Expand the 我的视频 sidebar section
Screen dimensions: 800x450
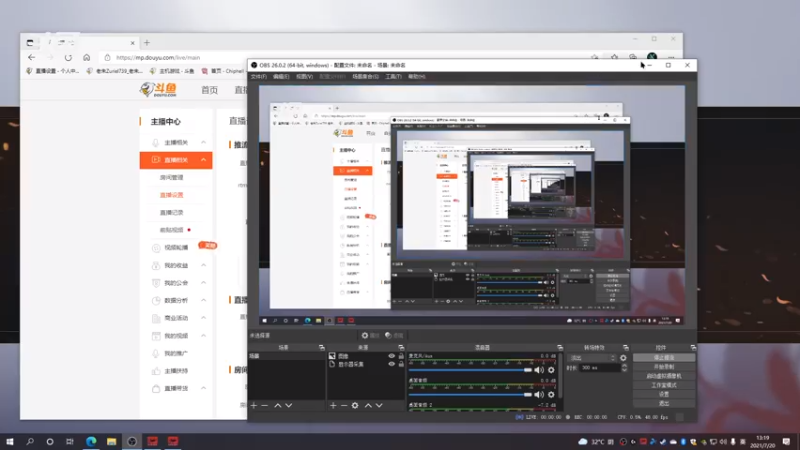click(x=204, y=336)
